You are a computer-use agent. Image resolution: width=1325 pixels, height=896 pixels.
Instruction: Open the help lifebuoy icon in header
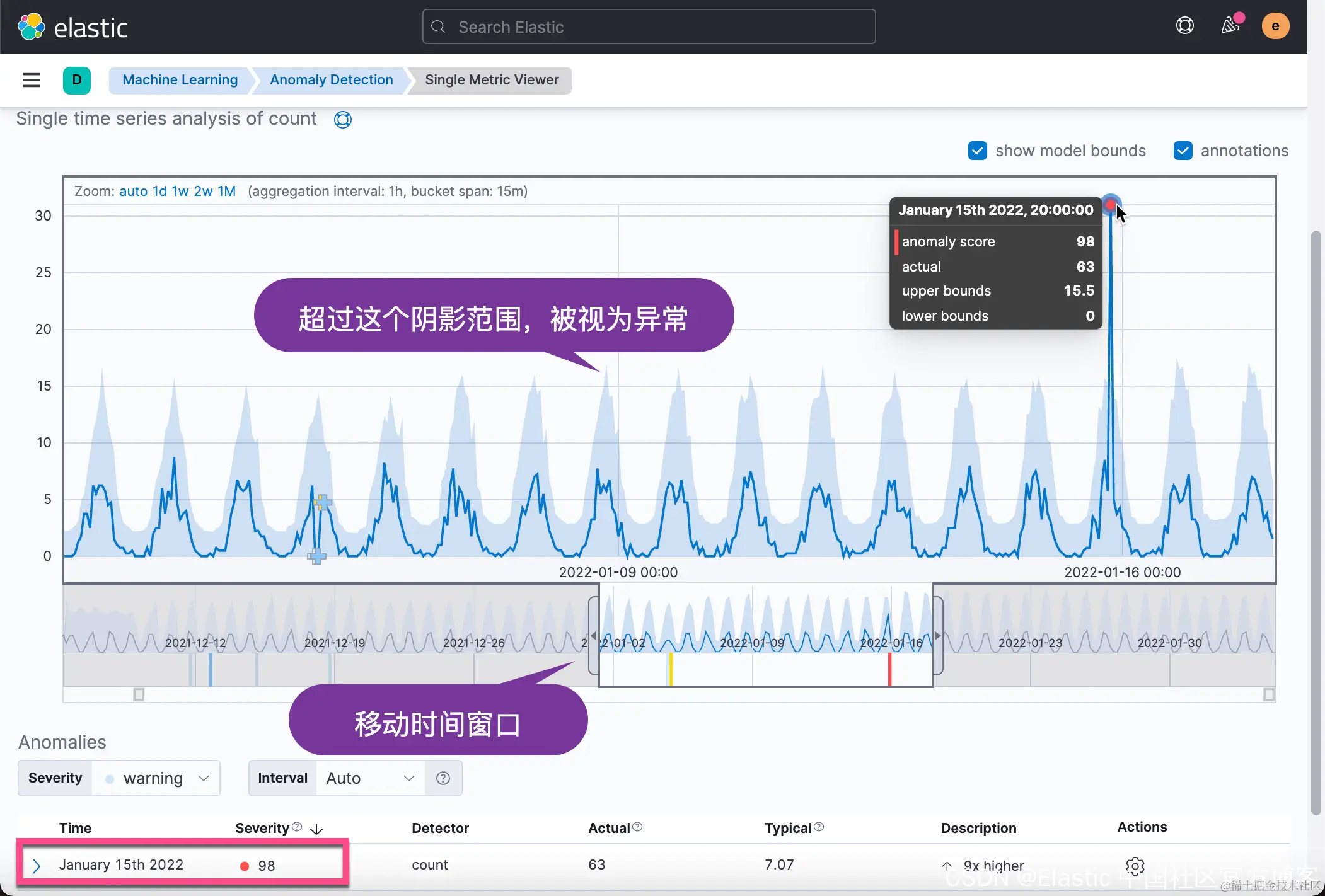tap(1184, 26)
